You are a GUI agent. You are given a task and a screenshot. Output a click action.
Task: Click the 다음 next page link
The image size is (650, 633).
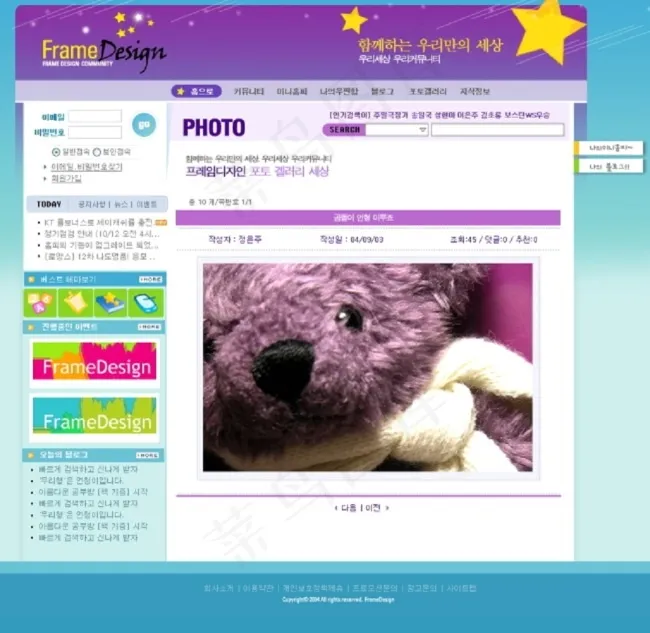coord(348,508)
